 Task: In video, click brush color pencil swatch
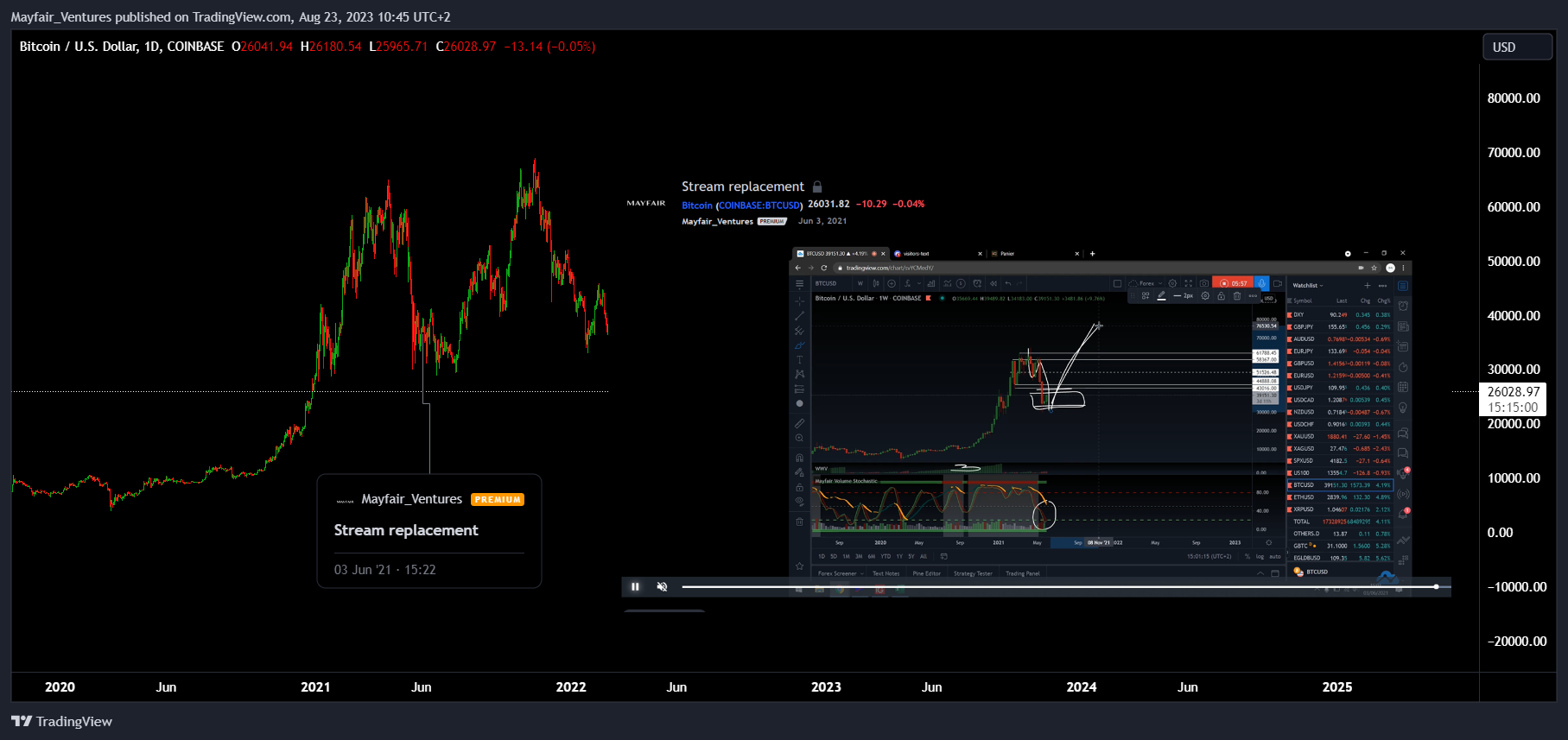pyautogui.click(x=1161, y=295)
